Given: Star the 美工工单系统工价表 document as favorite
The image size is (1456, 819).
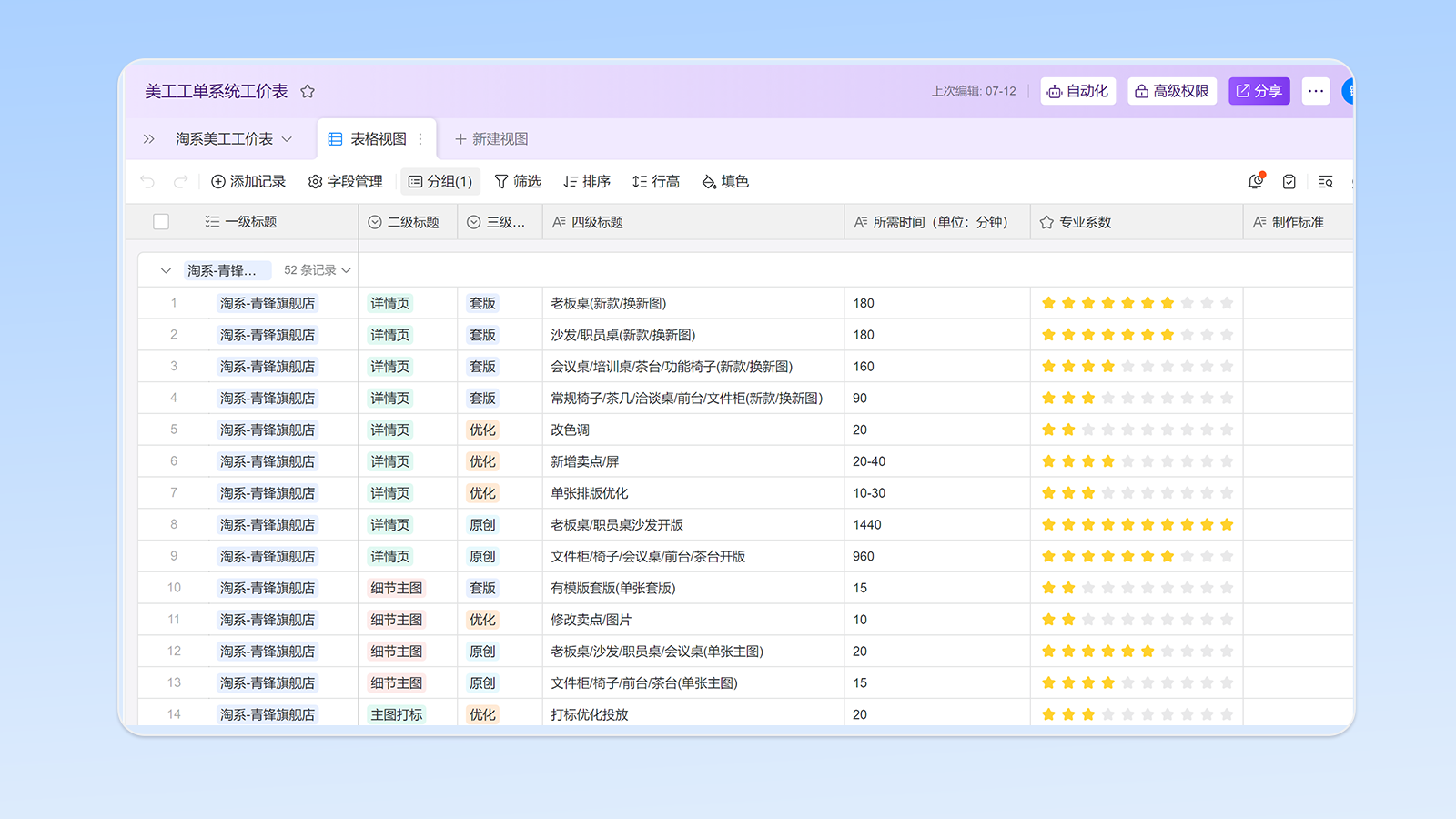Looking at the screenshot, I should coord(308,91).
